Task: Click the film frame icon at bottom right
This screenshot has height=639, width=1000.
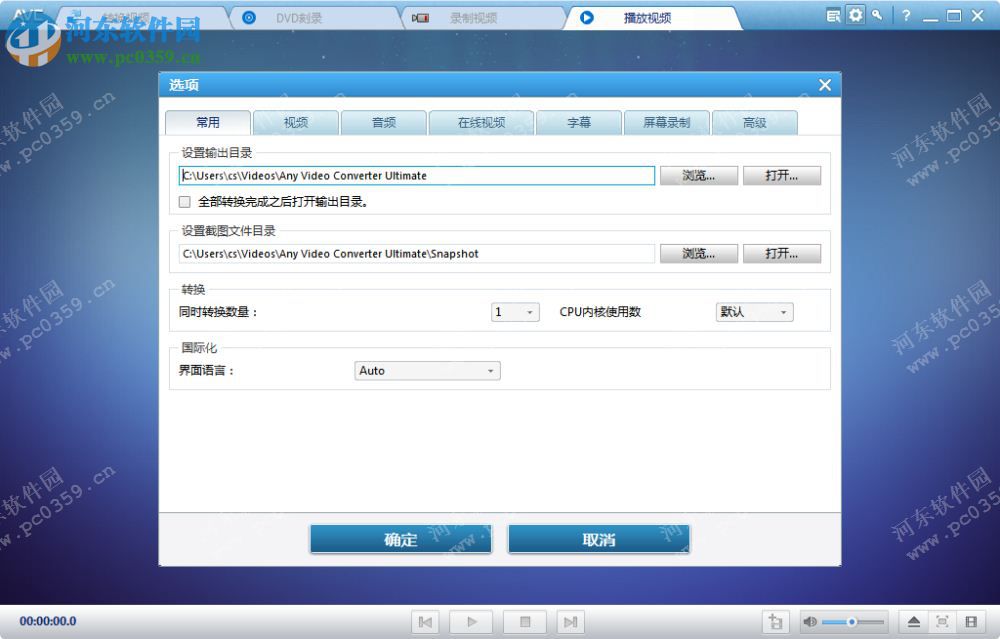Action: pos(971,621)
